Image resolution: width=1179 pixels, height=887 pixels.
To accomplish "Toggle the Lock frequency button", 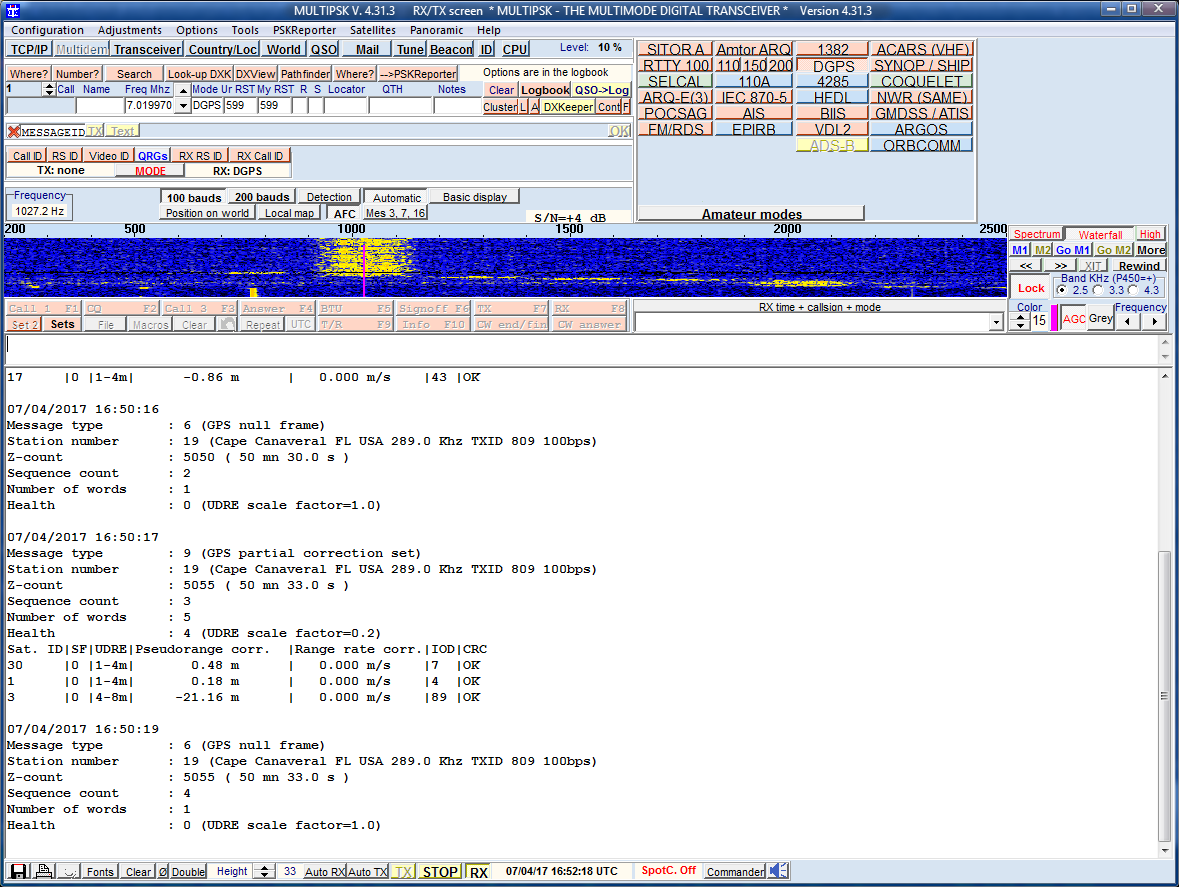I will coord(1031,288).
